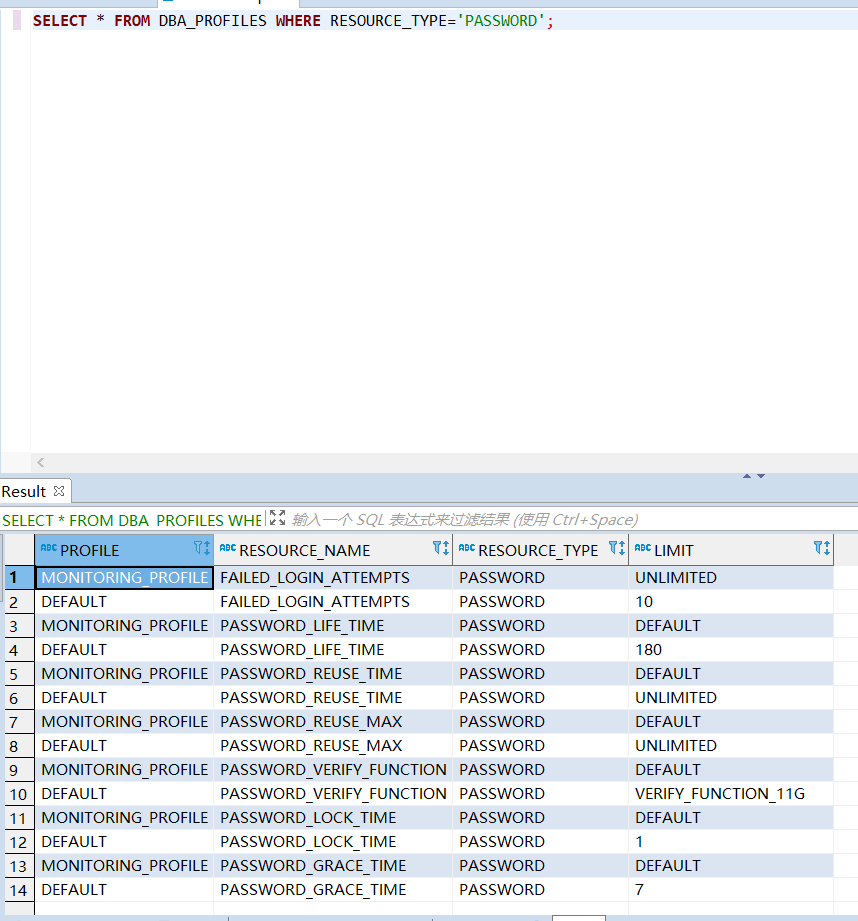Image resolution: width=858 pixels, height=921 pixels.
Task: Click the panel minimize/maximize arrows above results
Action: coord(753,476)
